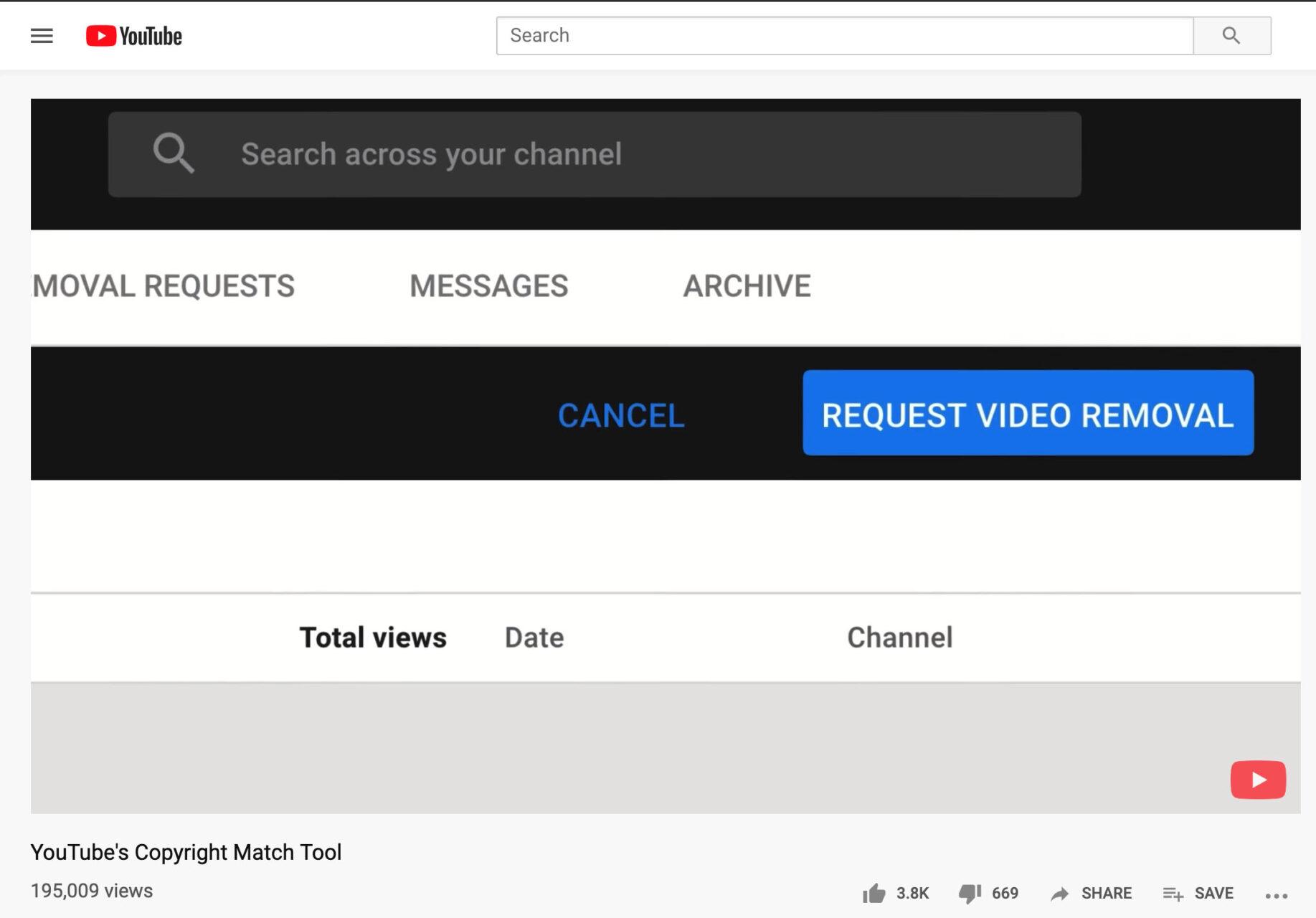Viewport: 1316px width, 918px height.
Task: Open the three-dot more actions menu
Action: click(x=1276, y=895)
